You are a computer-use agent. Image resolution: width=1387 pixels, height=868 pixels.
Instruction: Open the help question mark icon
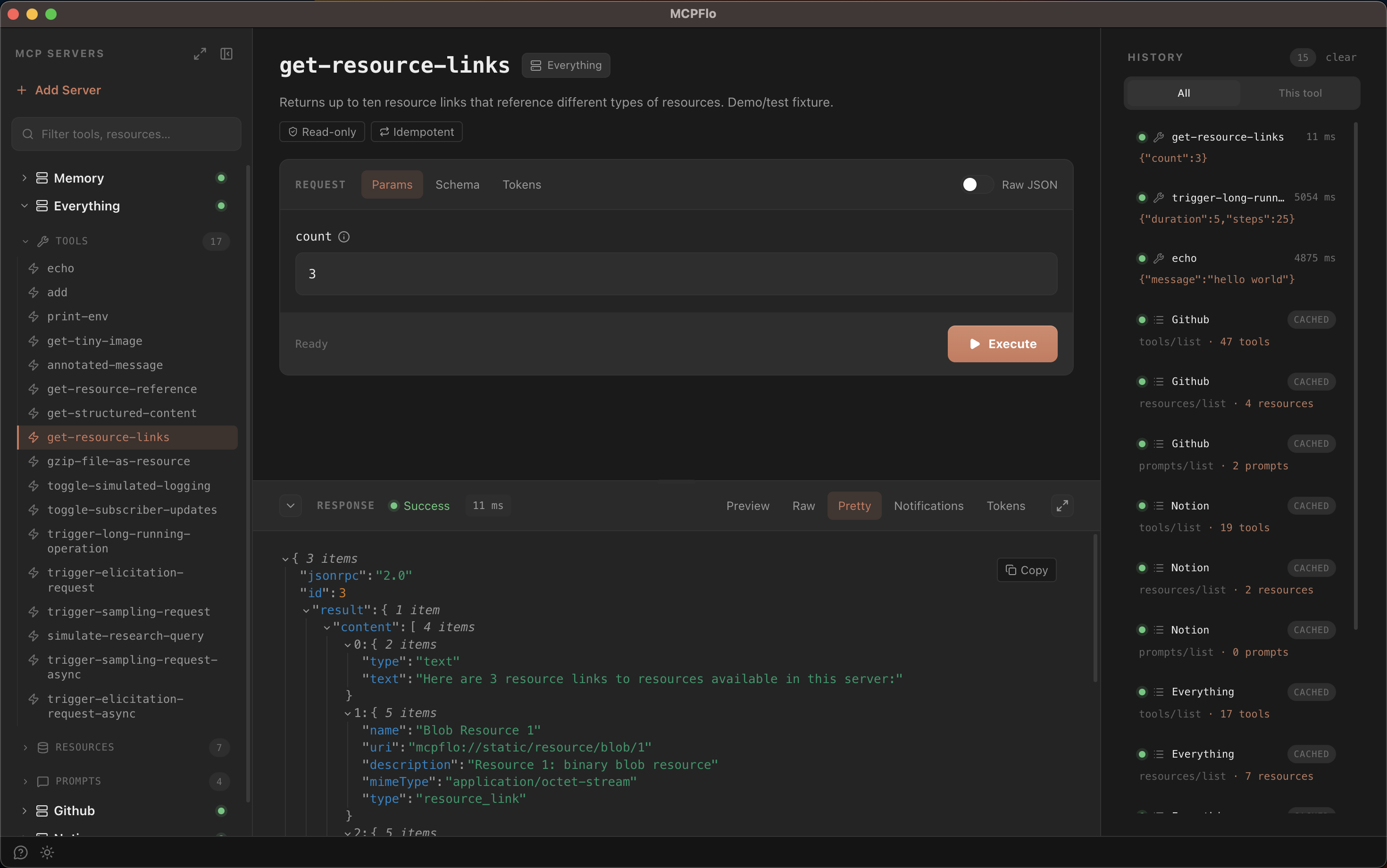pyautogui.click(x=21, y=852)
